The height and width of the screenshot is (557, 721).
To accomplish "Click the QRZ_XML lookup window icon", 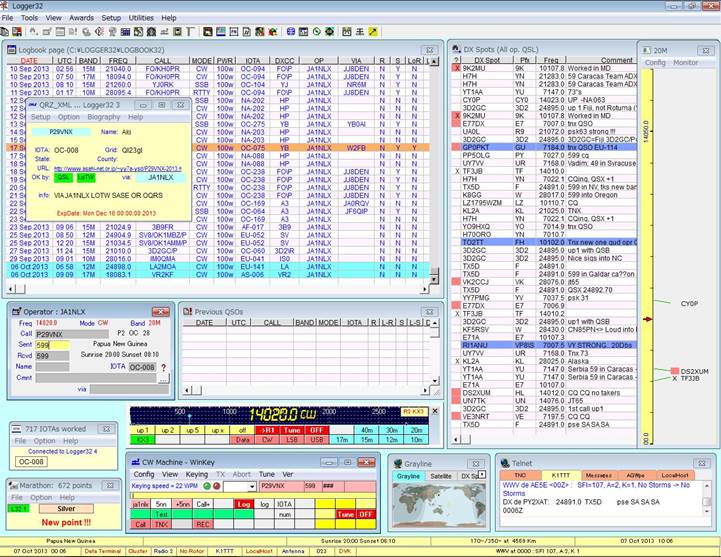I will coord(33,105).
